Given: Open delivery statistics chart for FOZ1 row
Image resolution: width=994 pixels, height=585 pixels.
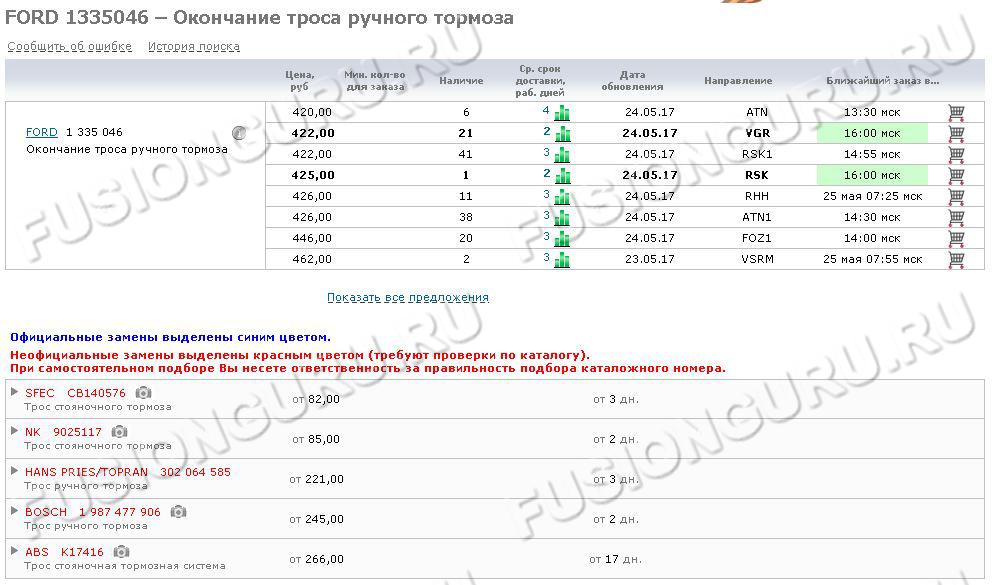Looking at the screenshot, I should click(562, 239).
